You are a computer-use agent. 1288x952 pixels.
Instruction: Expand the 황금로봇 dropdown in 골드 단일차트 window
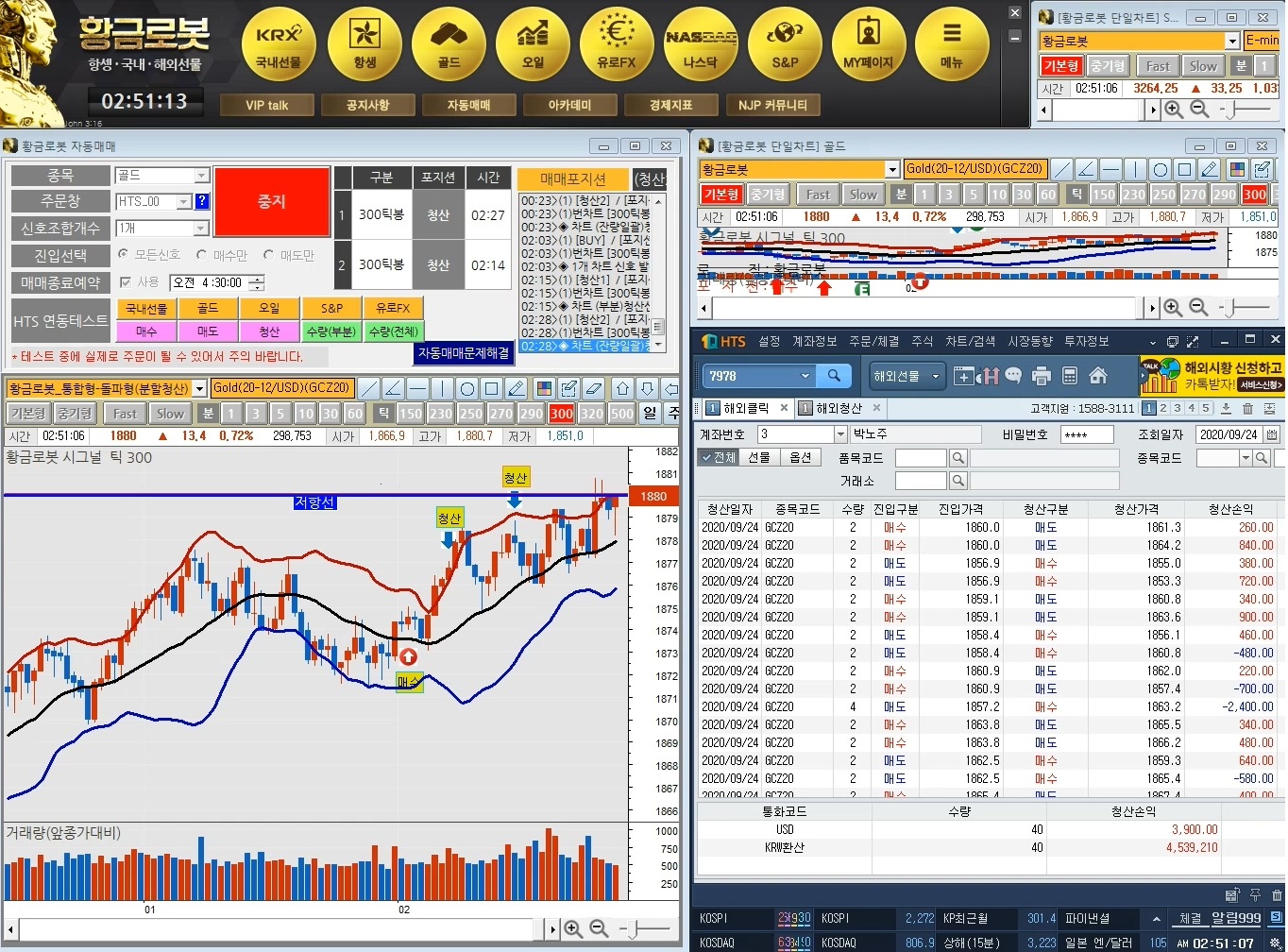pyautogui.click(x=892, y=169)
